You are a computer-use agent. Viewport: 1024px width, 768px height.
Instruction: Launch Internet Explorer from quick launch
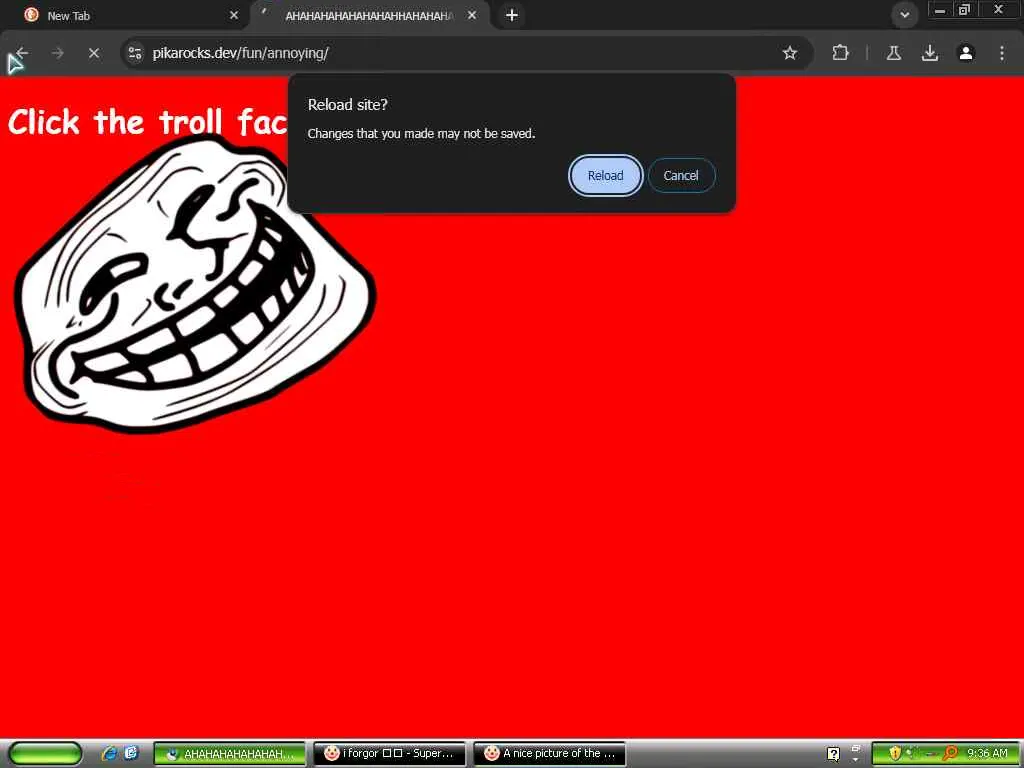tap(109, 753)
